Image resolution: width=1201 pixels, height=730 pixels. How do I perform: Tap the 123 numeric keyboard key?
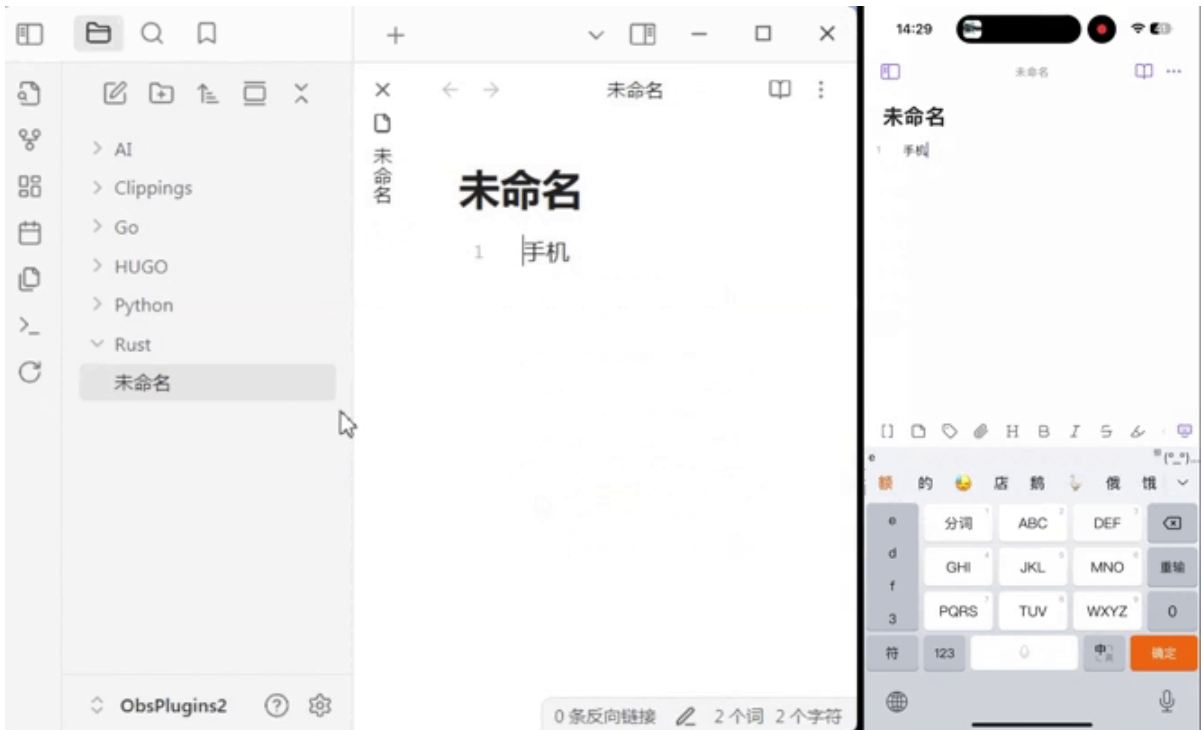(944, 653)
